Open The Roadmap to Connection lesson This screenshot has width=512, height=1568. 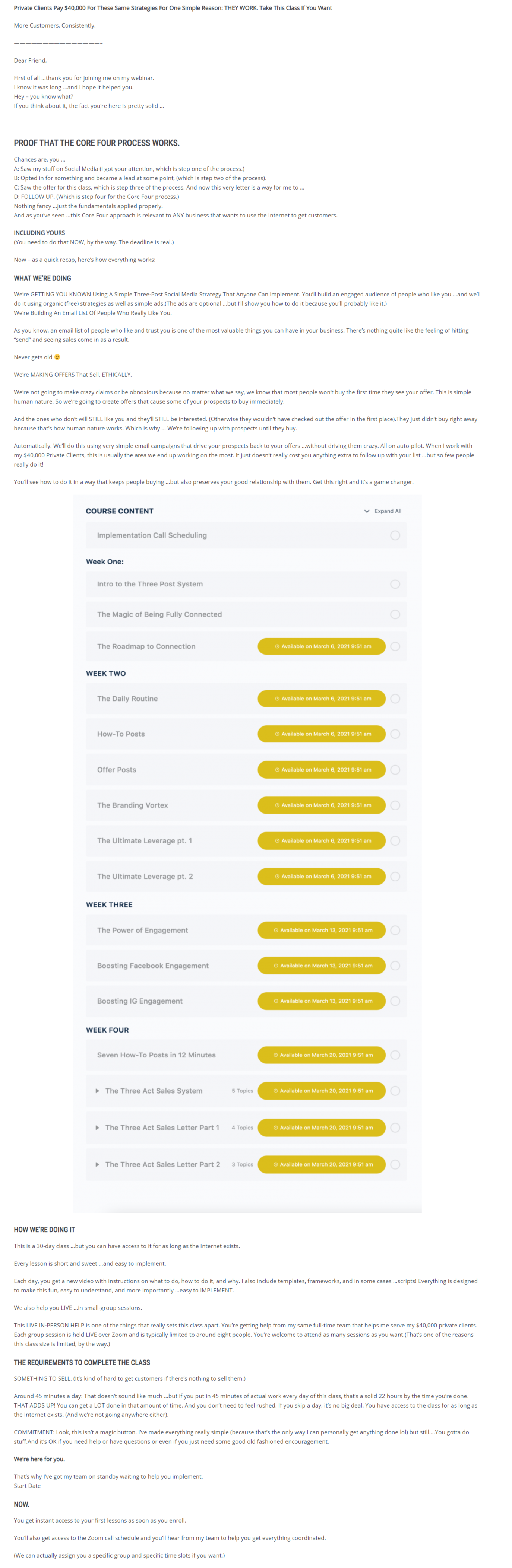click(146, 646)
